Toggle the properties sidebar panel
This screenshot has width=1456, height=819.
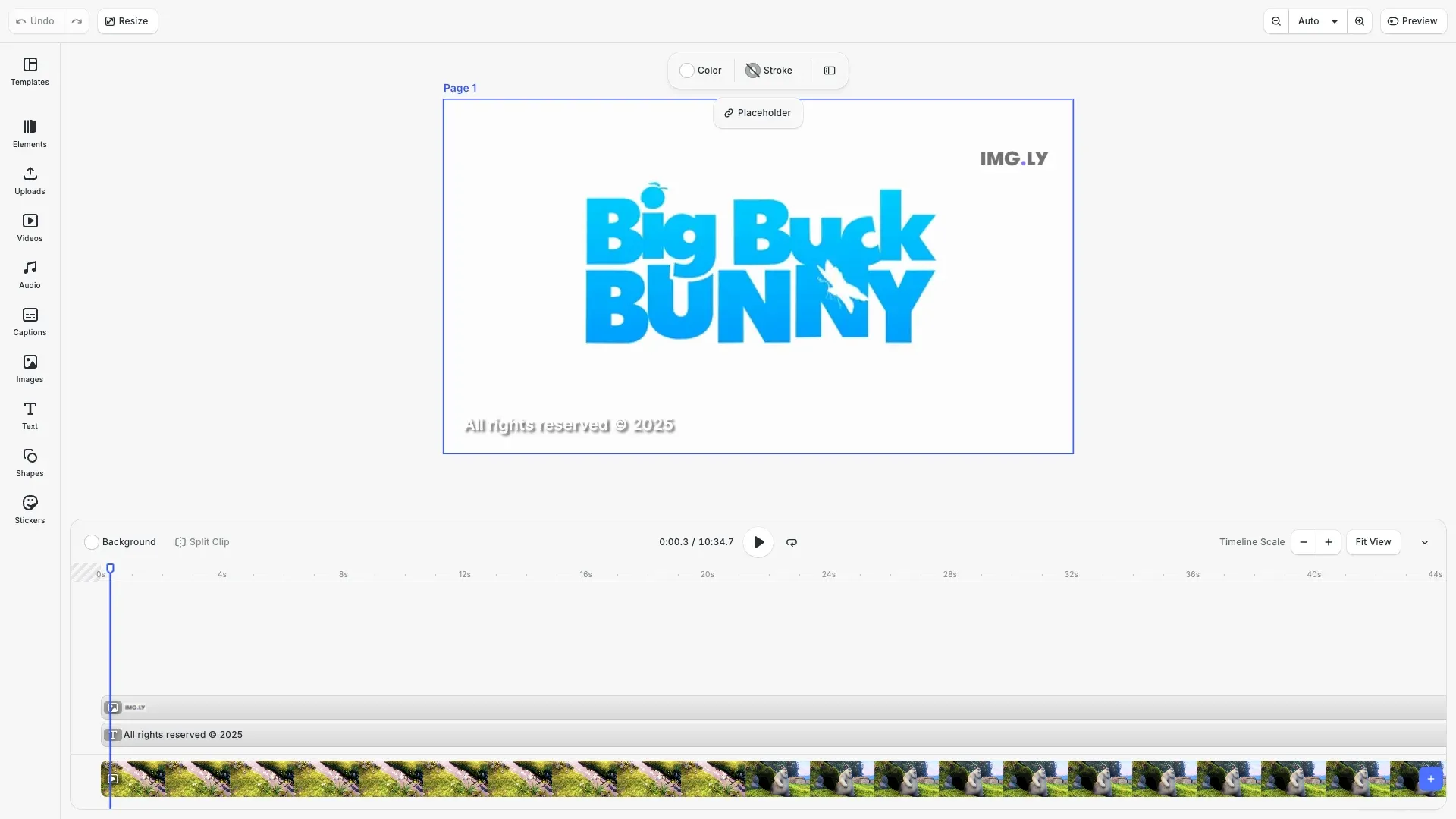[829, 70]
